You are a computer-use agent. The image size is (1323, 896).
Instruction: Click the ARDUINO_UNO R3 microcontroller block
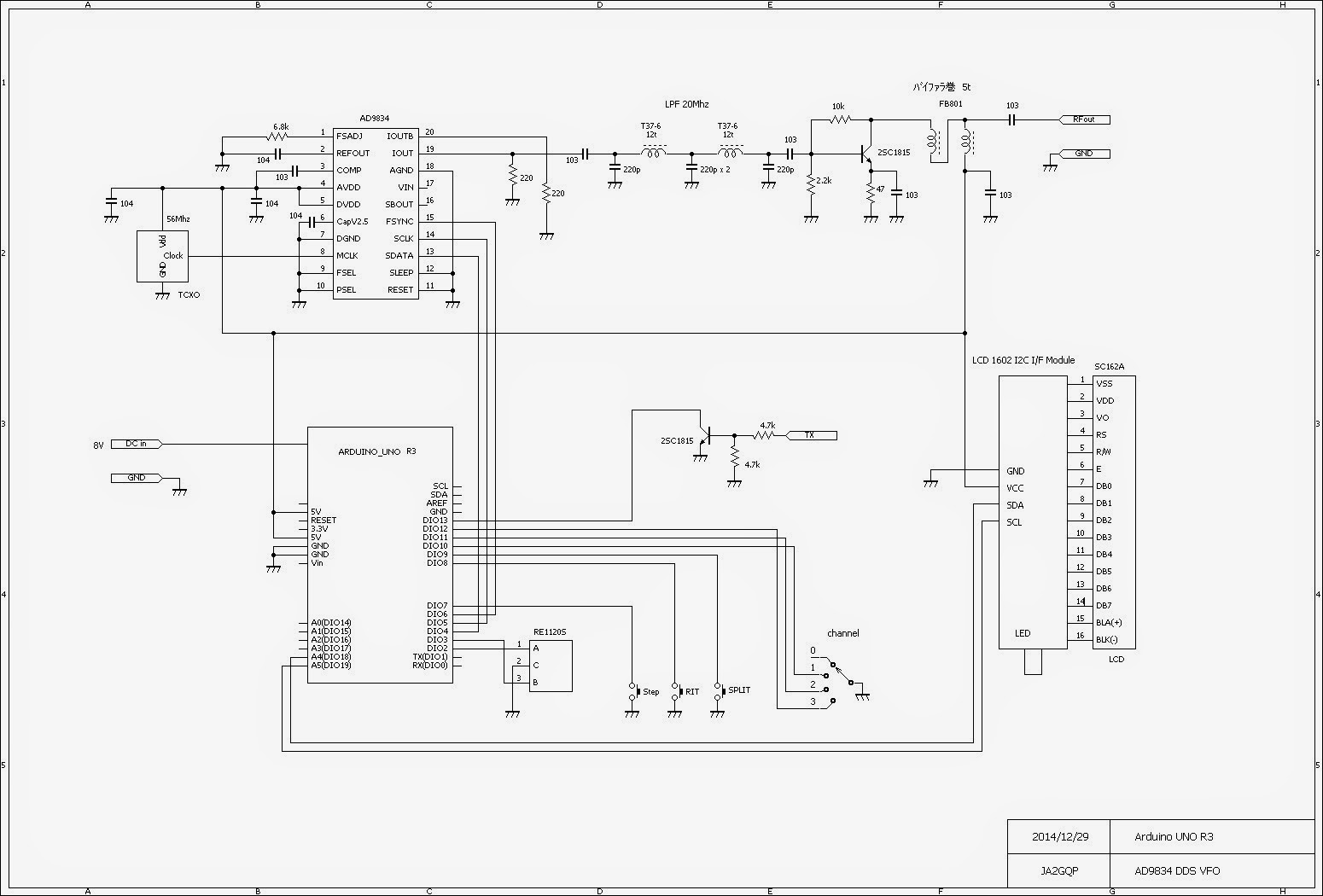tap(380, 555)
